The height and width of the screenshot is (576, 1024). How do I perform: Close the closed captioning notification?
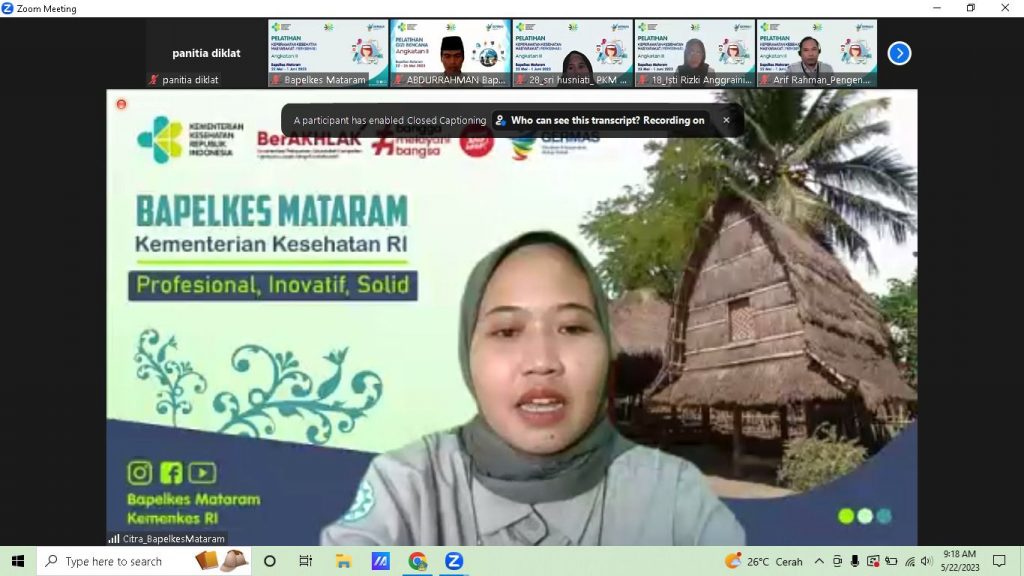[726, 120]
